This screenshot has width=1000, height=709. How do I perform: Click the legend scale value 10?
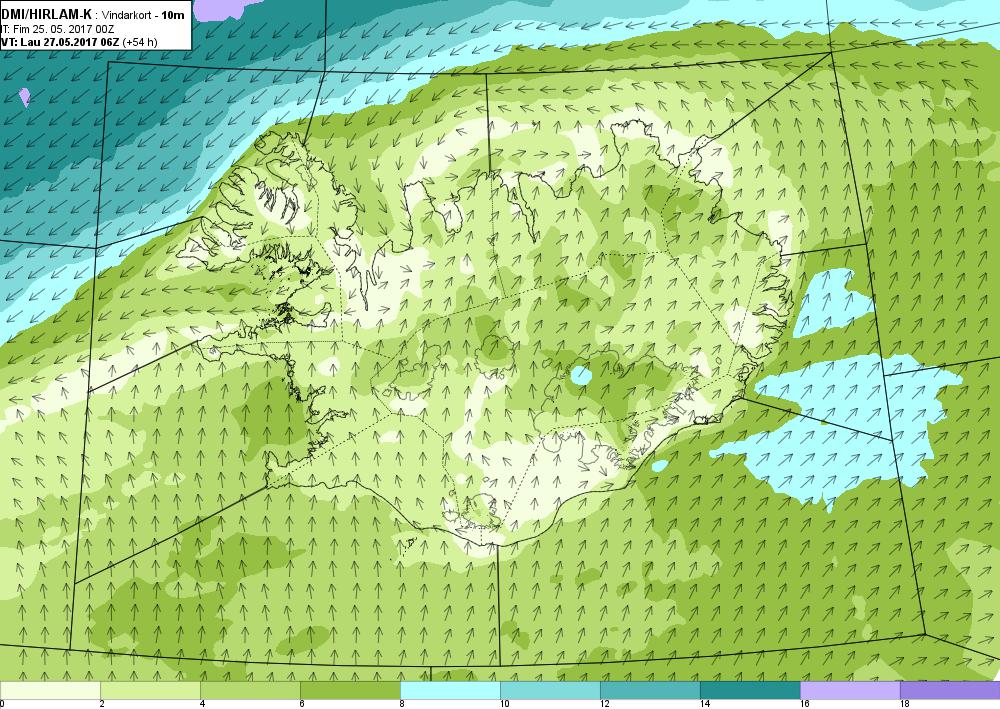tap(504, 704)
